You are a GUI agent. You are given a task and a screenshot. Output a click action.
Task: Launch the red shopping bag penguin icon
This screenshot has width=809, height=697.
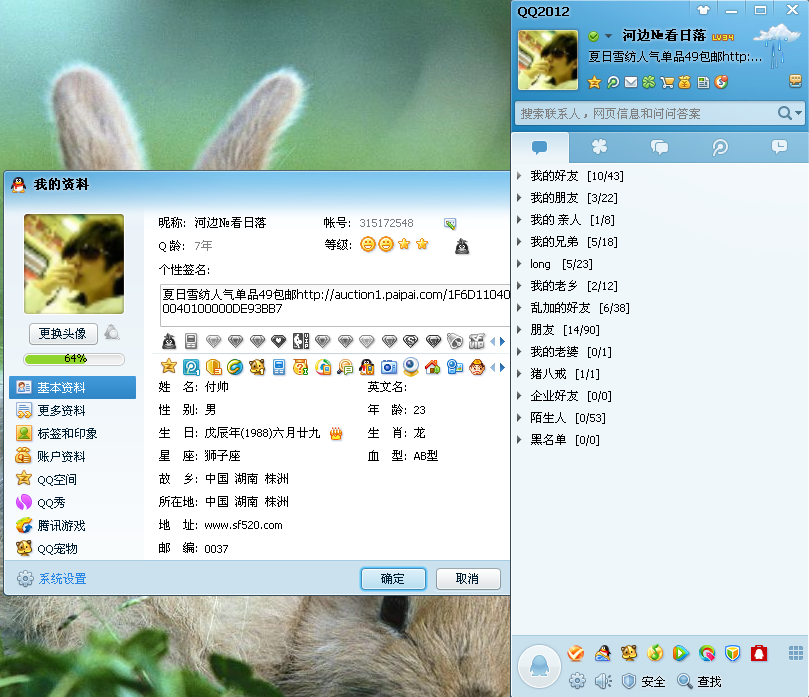759,653
